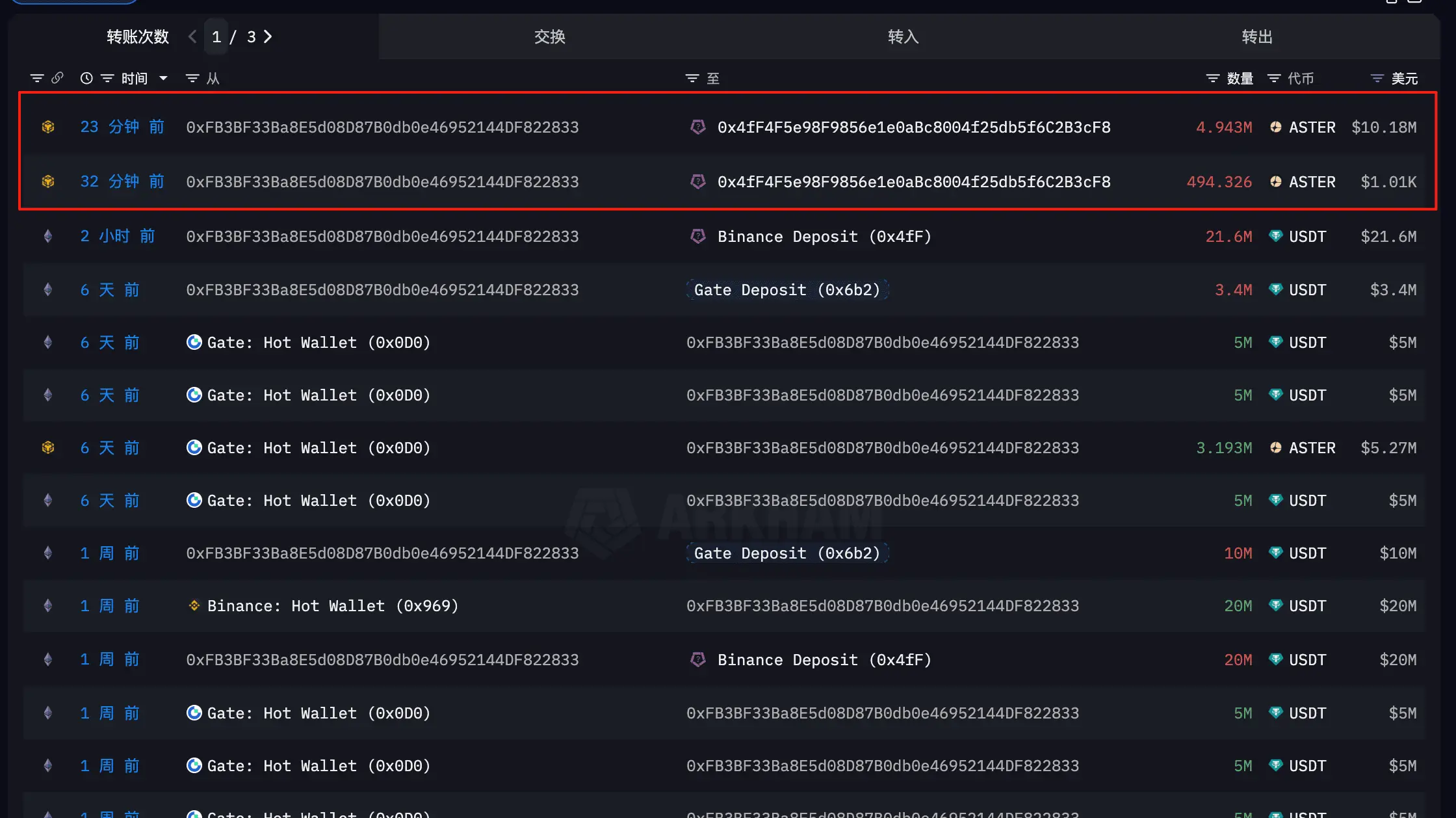This screenshot has height=818, width=1456.
Task: Open the 从 column filter
Action: (192, 78)
